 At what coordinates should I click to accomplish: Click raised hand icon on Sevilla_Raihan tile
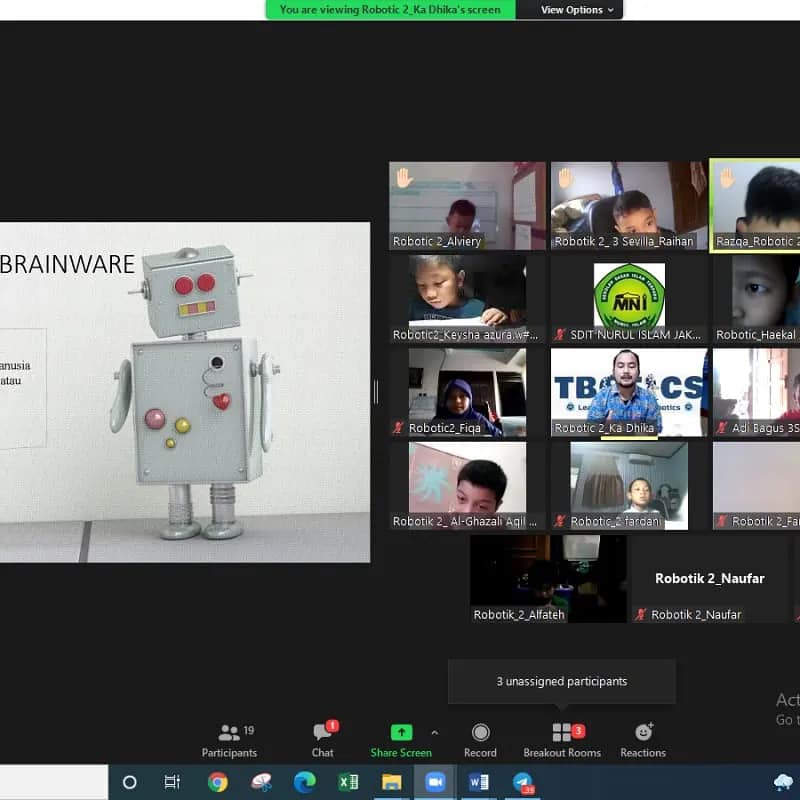point(566,178)
